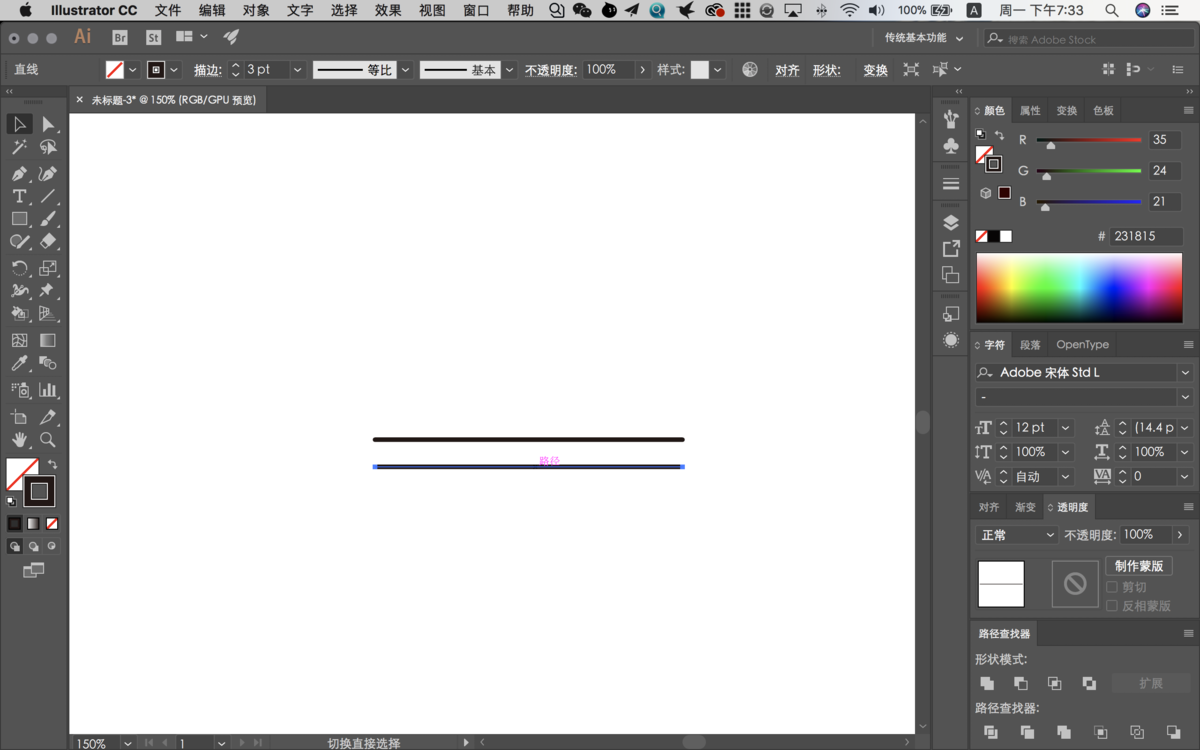Viewport: 1200px width, 750px height.
Task: Click the Exclude shape mode icon
Action: click(x=1089, y=683)
